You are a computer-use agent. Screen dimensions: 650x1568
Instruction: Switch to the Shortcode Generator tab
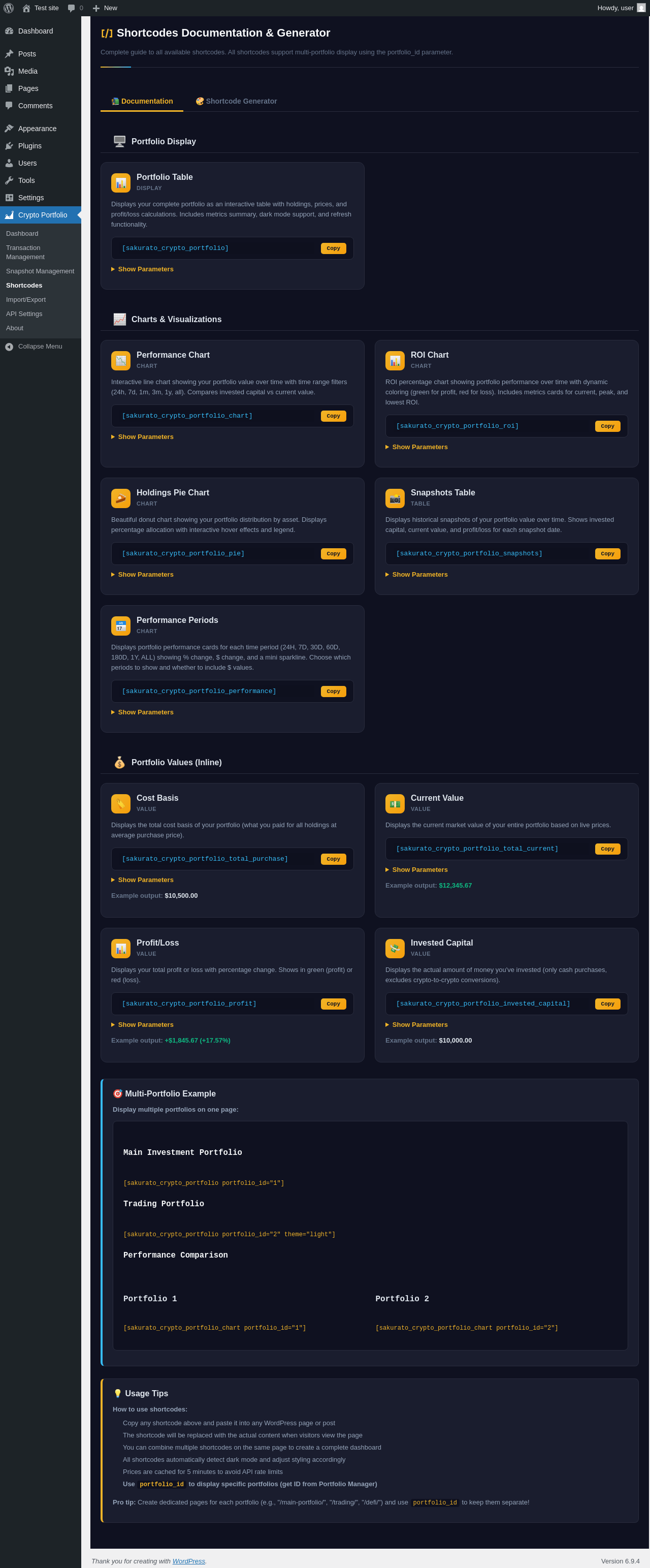point(236,101)
